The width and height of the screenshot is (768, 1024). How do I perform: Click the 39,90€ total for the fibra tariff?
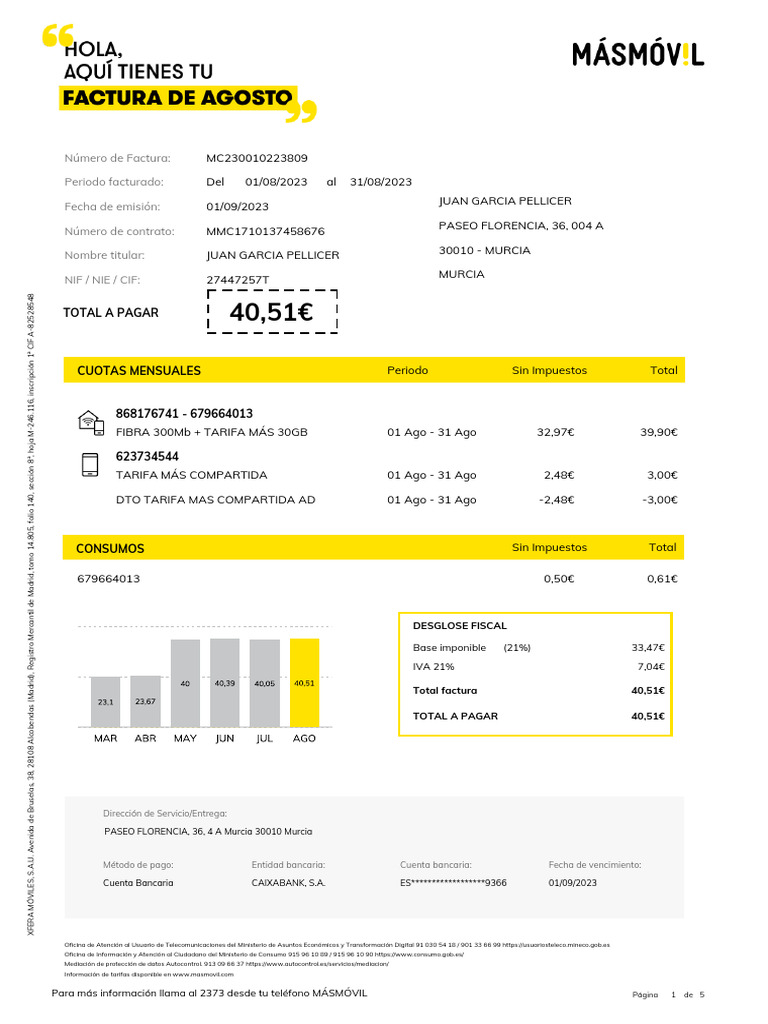point(658,432)
